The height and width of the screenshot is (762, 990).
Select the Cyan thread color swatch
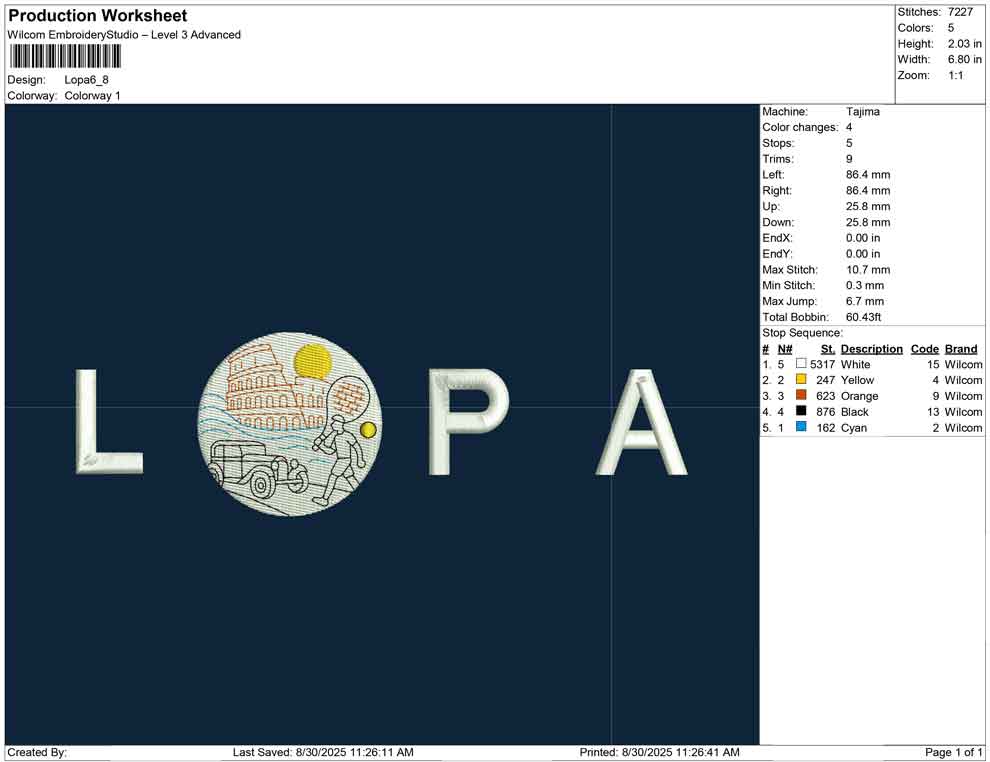[801, 428]
